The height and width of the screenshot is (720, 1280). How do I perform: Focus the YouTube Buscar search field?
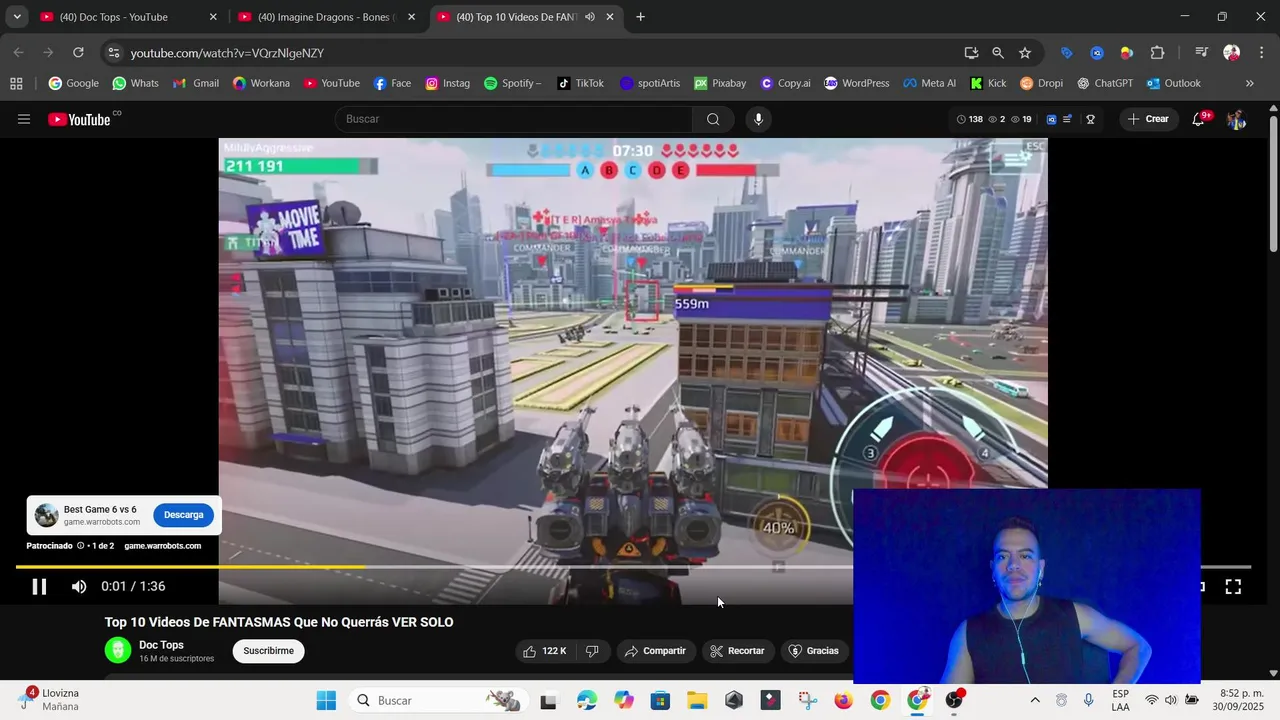(x=514, y=119)
